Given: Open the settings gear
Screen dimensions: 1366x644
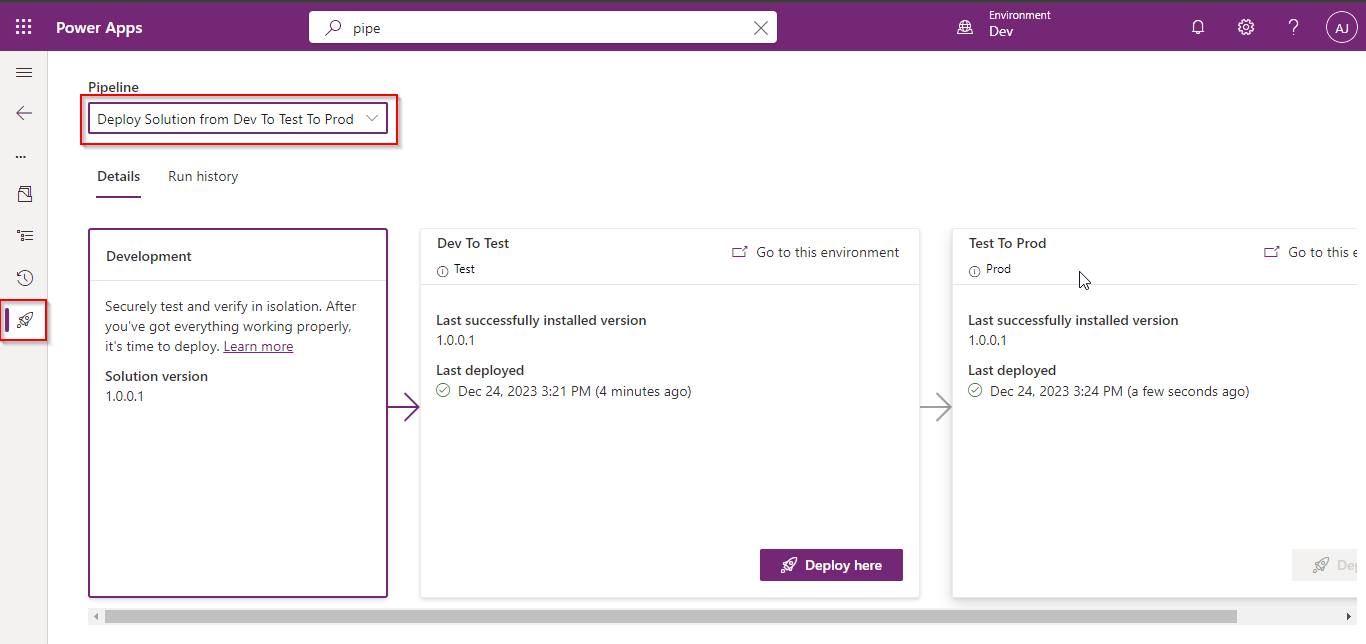Looking at the screenshot, I should point(1246,28).
